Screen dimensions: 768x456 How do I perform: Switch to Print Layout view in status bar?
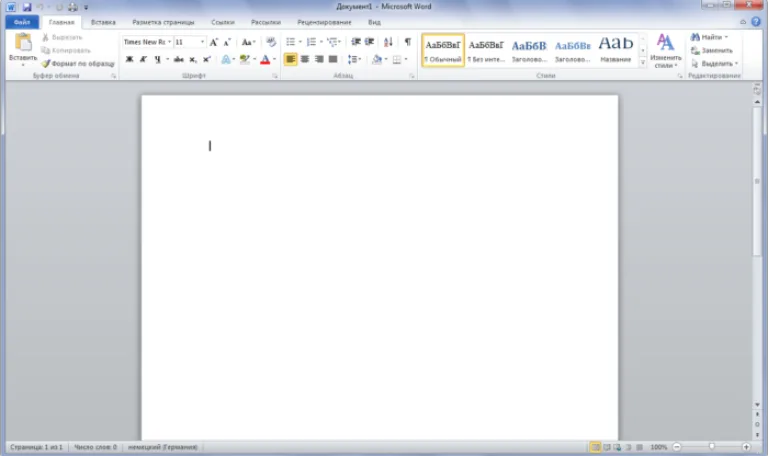[595, 447]
